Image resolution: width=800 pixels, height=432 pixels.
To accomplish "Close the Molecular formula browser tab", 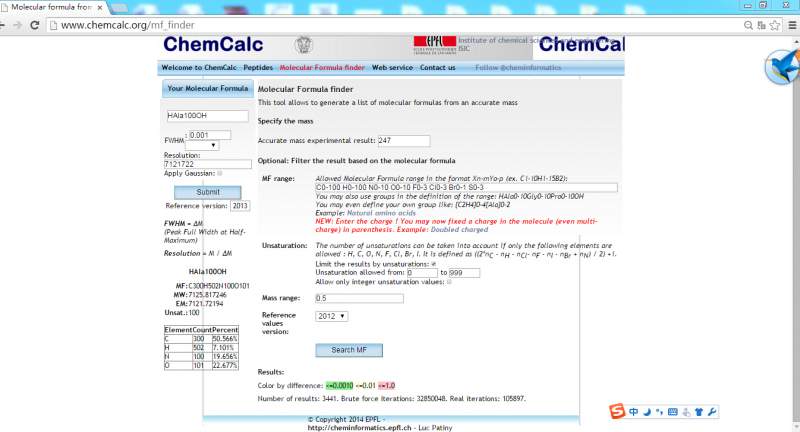I will tap(100, 8).
